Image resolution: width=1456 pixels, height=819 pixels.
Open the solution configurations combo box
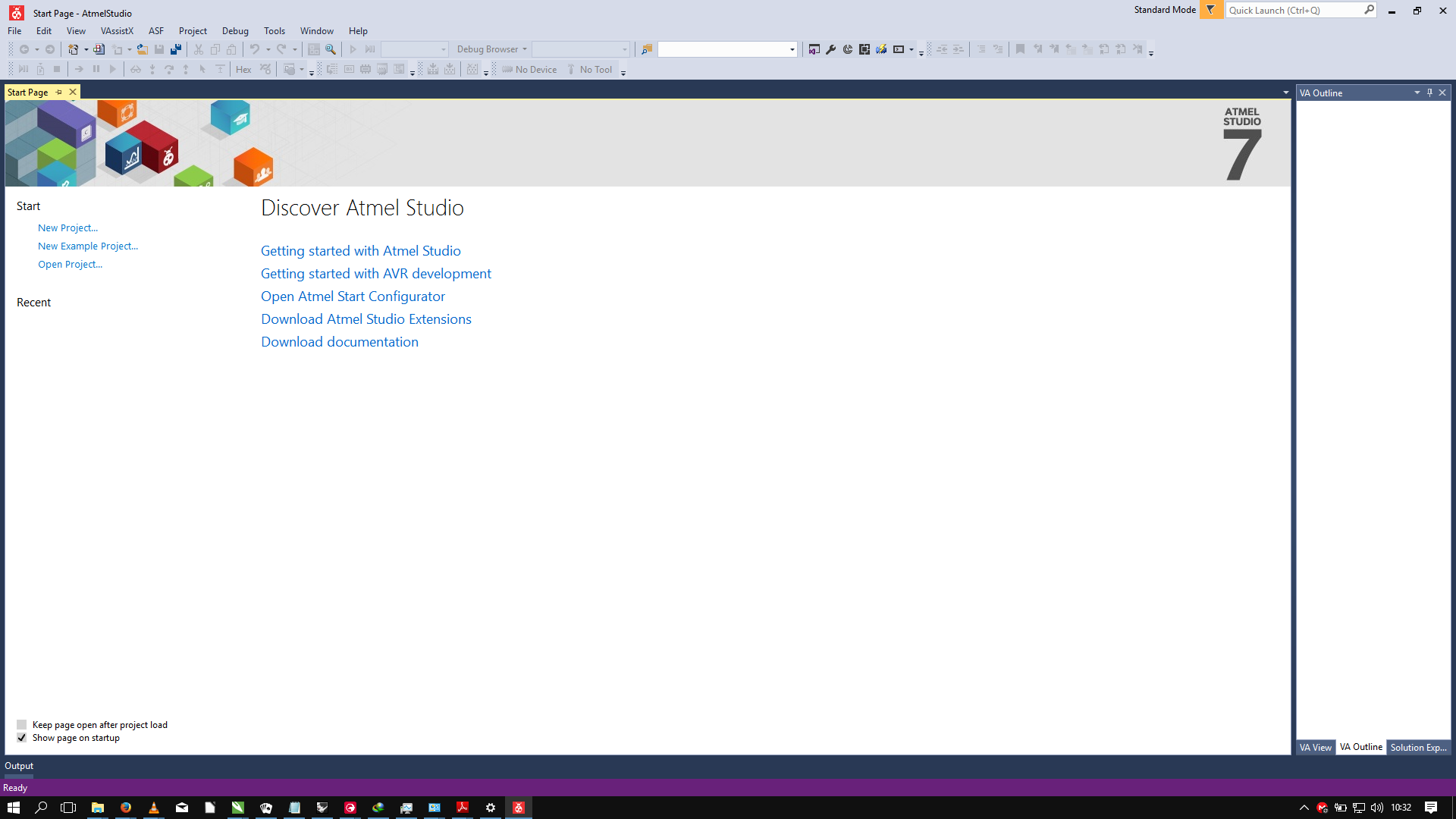point(414,49)
